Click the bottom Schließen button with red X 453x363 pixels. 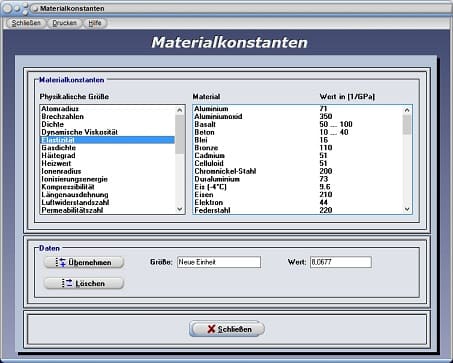tap(227, 329)
